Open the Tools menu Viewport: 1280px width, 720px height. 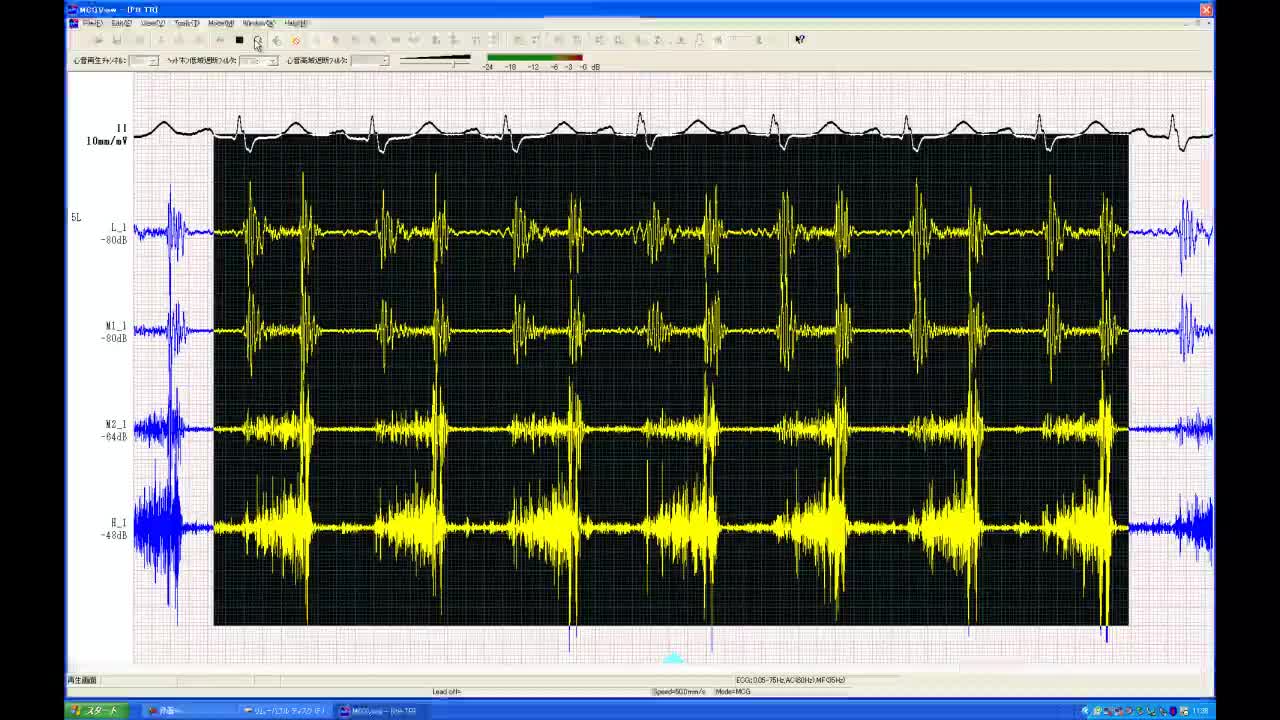tap(186, 23)
